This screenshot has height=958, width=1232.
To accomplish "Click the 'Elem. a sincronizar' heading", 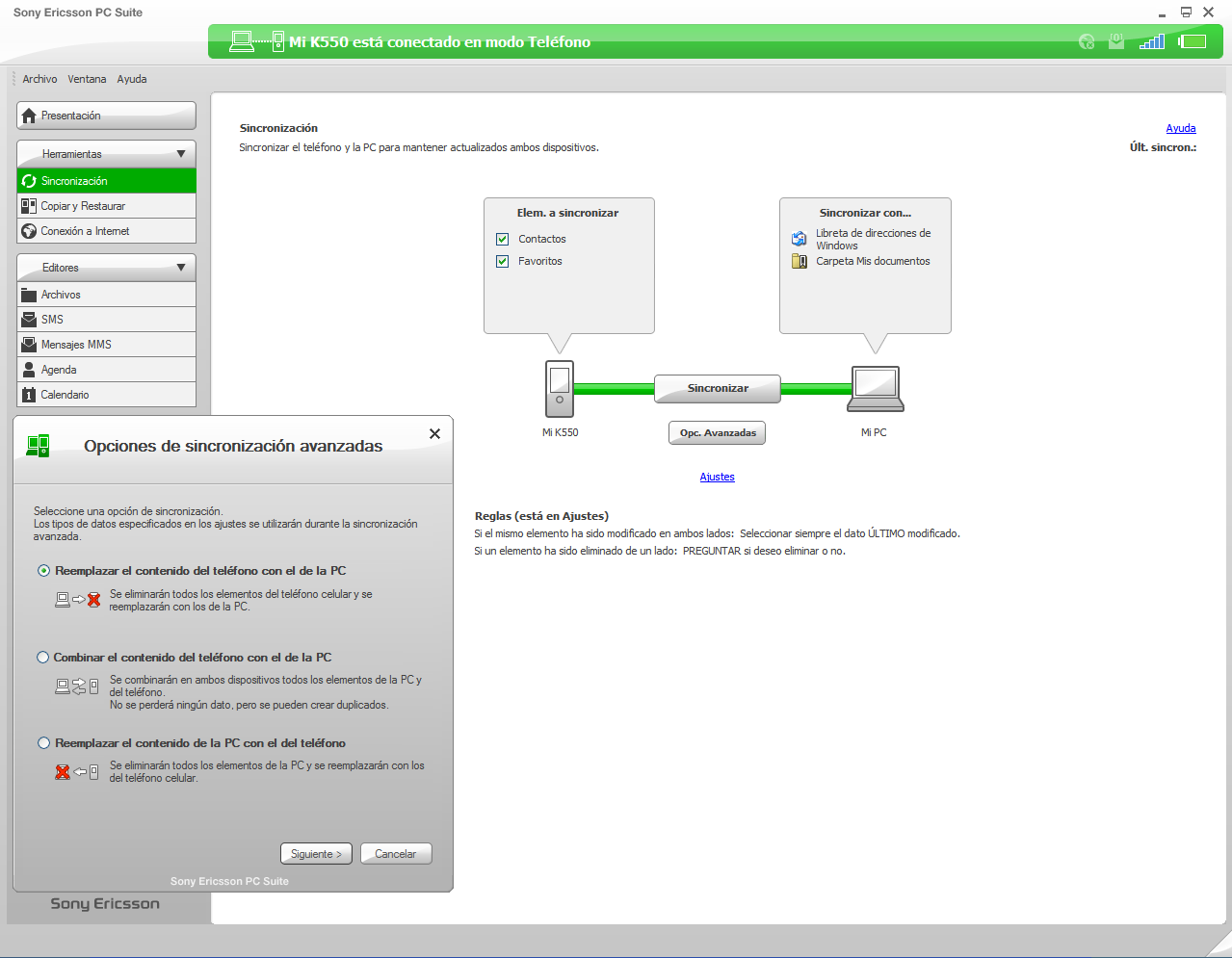I will 567,213.
